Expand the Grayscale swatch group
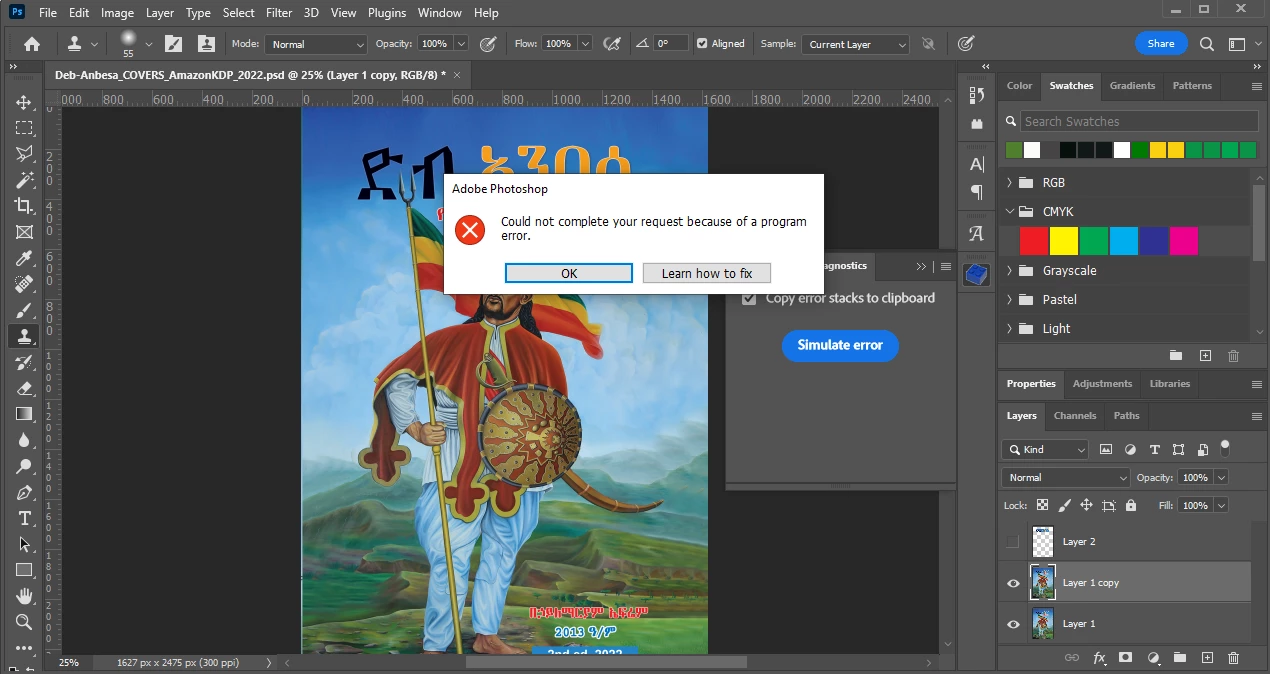 click(x=1009, y=271)
